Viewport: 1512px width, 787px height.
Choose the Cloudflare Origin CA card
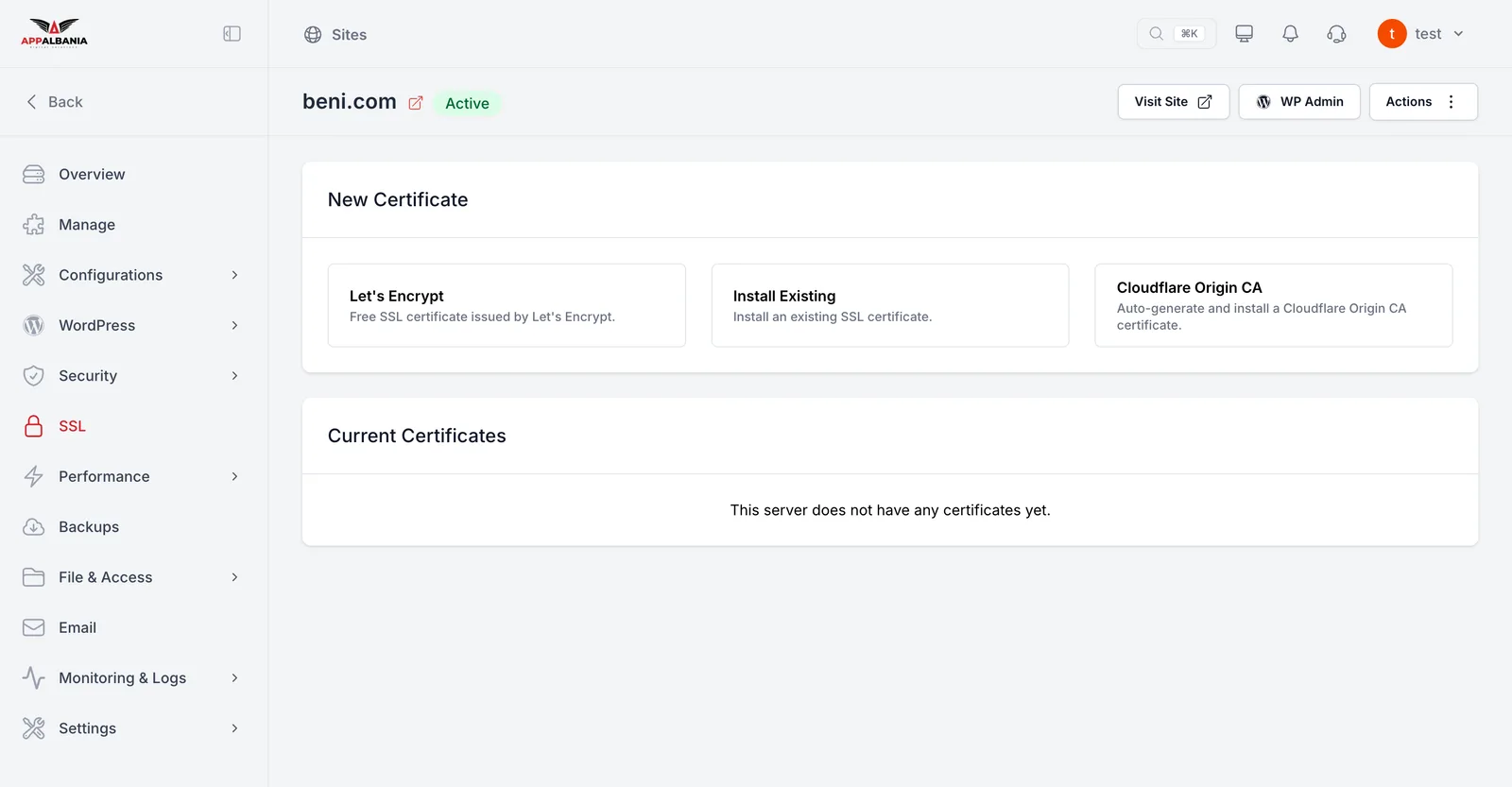pos(1273,305)
